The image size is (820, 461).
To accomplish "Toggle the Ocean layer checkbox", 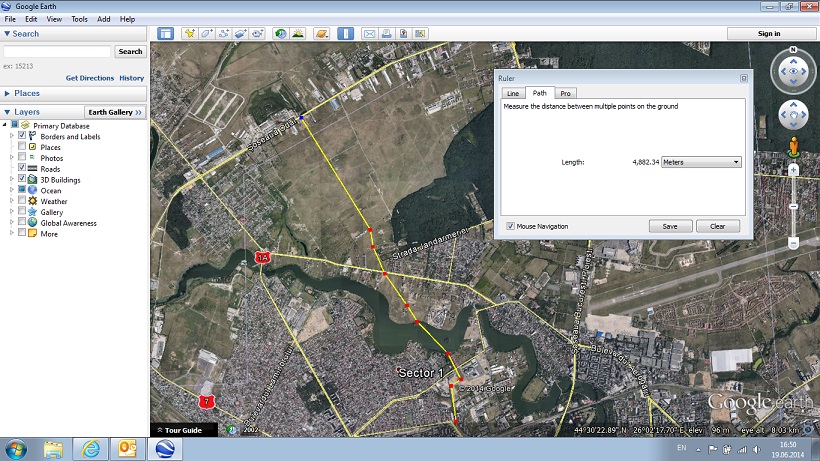I will 21,189.
